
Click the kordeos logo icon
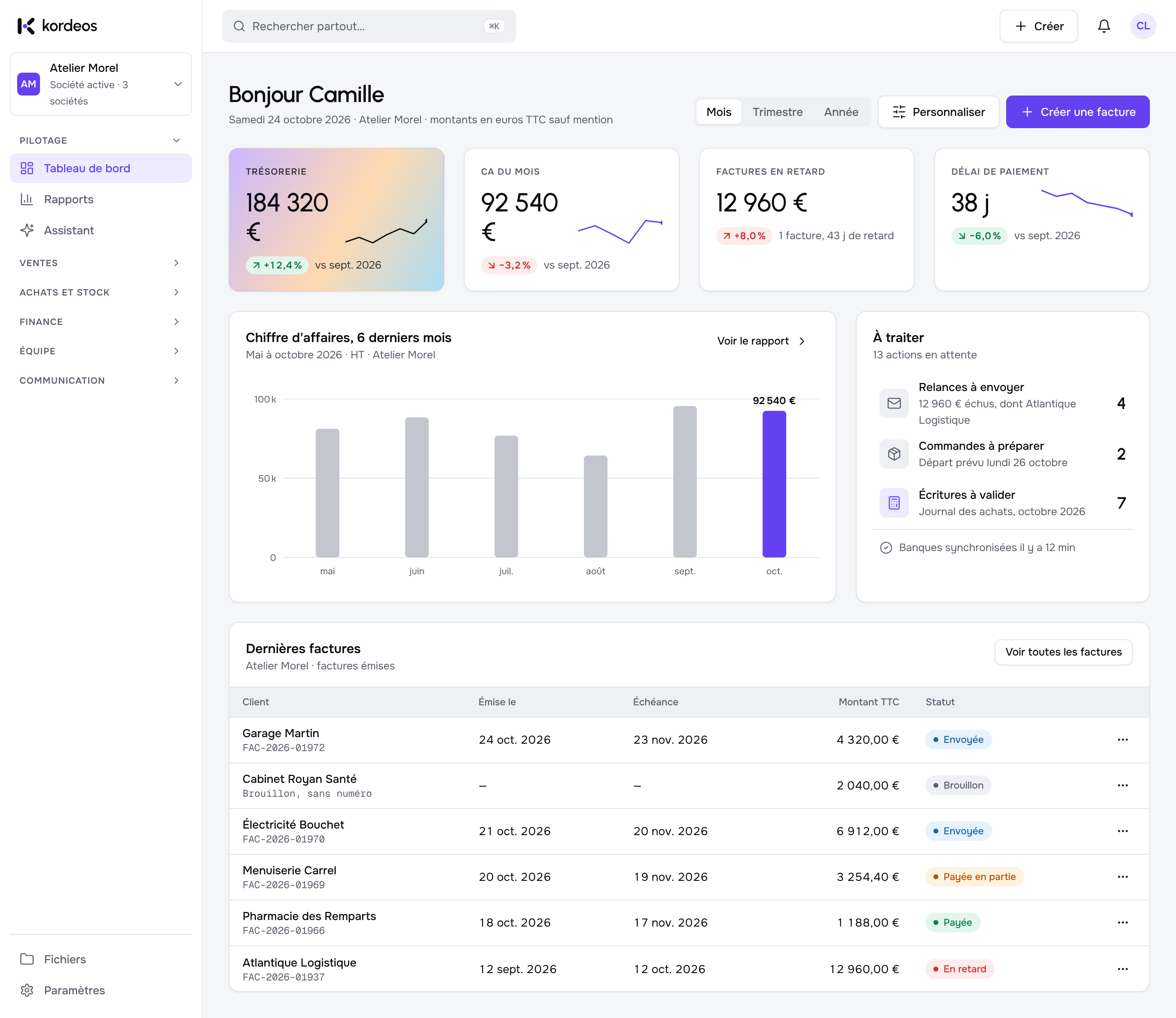pos(26,26)
